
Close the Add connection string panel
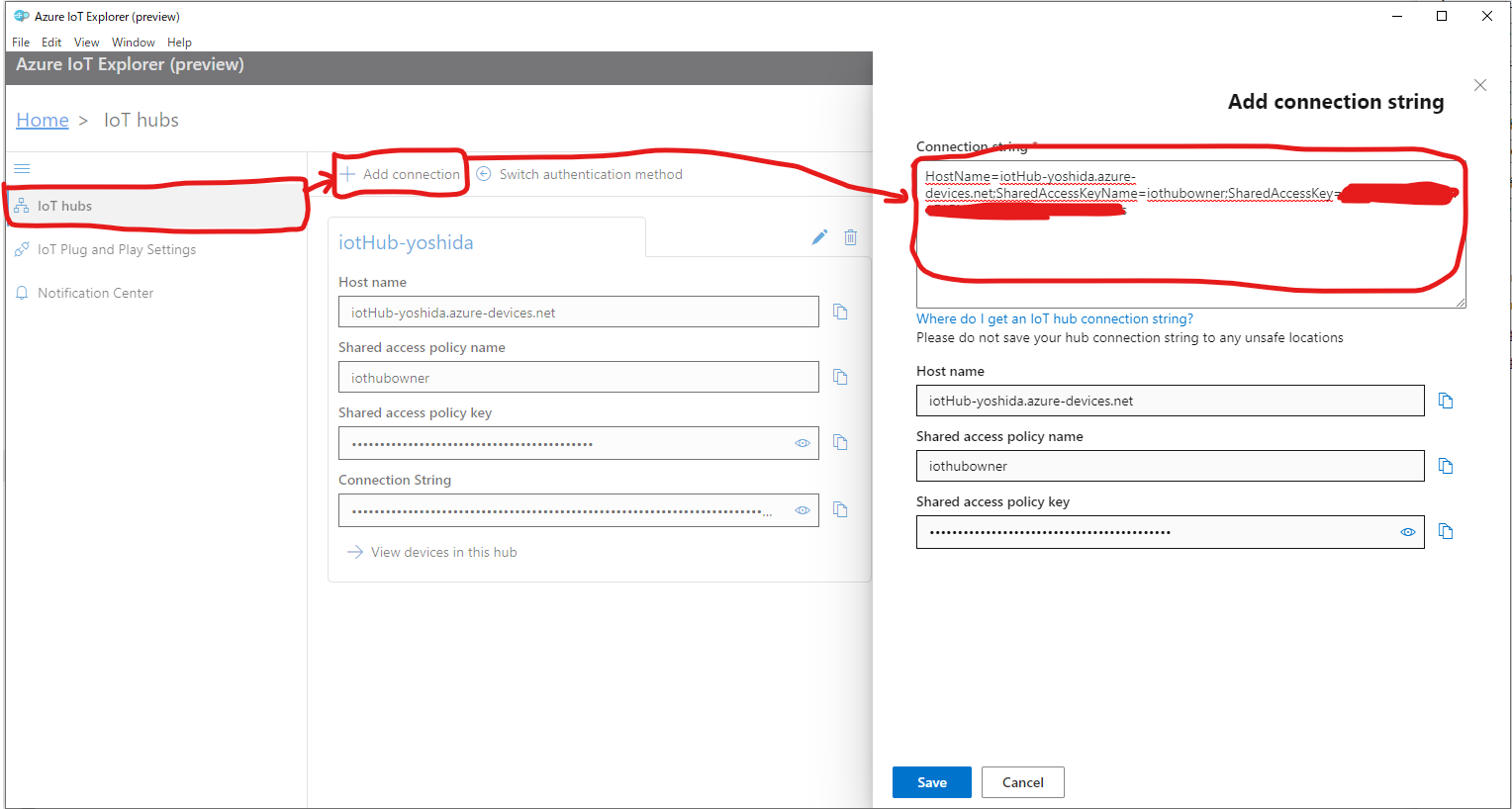coord(1480,85)
